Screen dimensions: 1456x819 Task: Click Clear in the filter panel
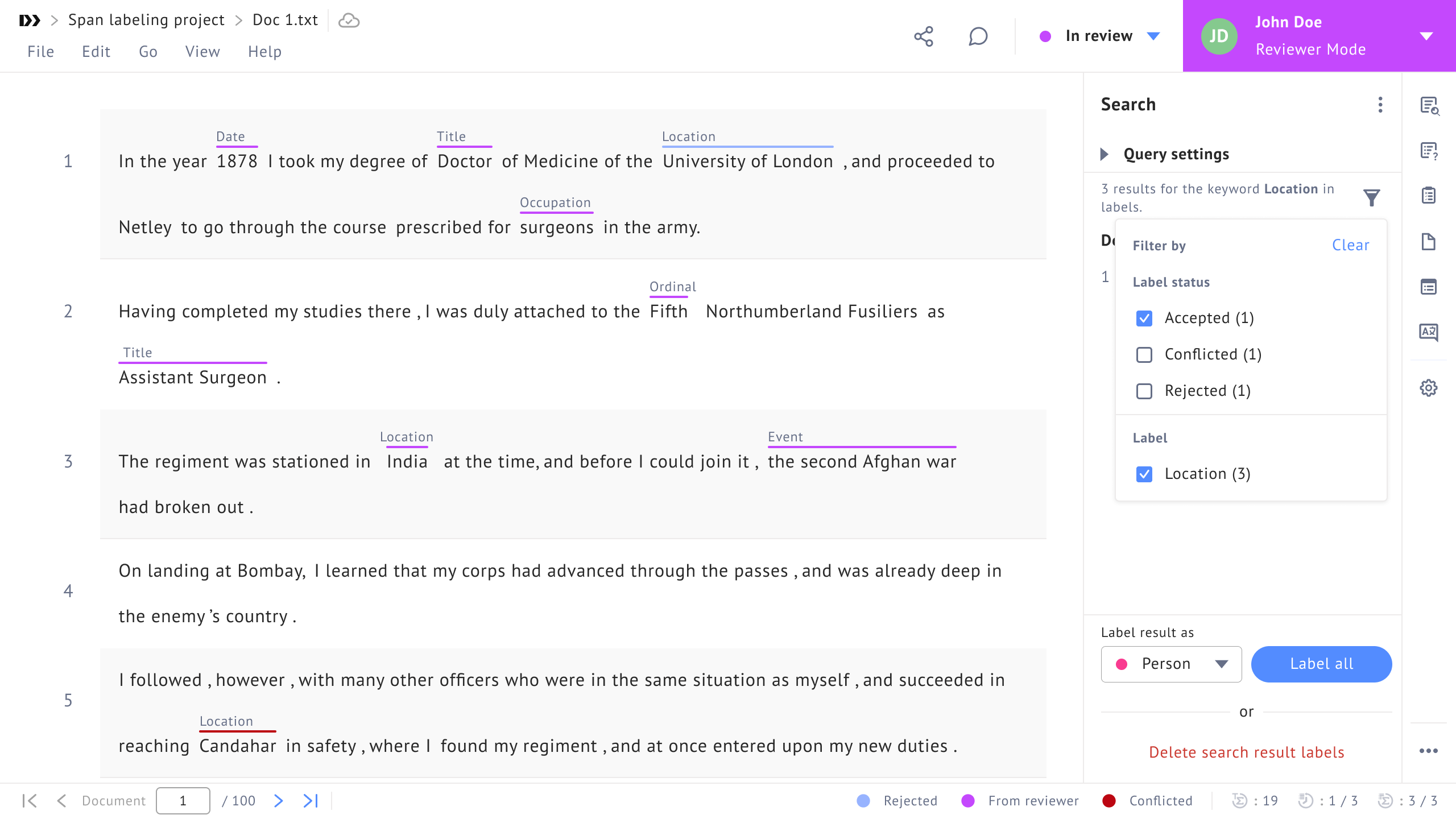click(x=1350, y=245)
